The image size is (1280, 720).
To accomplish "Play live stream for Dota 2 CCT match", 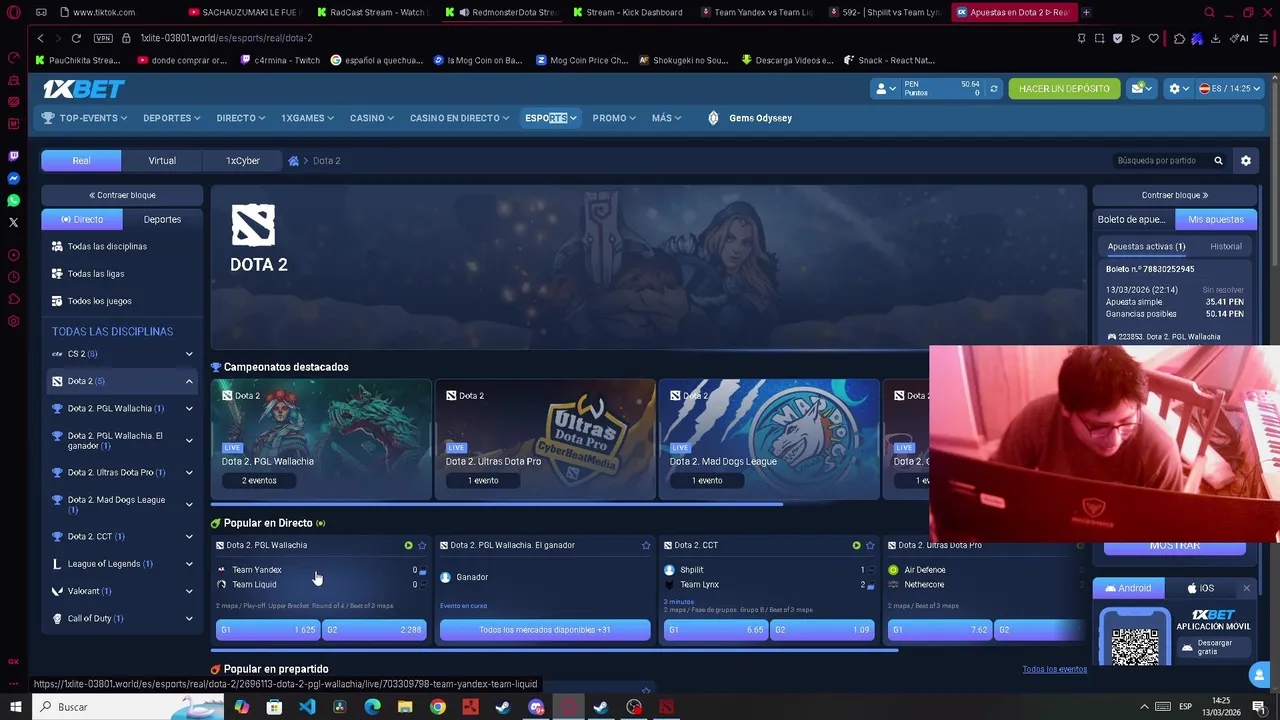I will pos(856,545).
